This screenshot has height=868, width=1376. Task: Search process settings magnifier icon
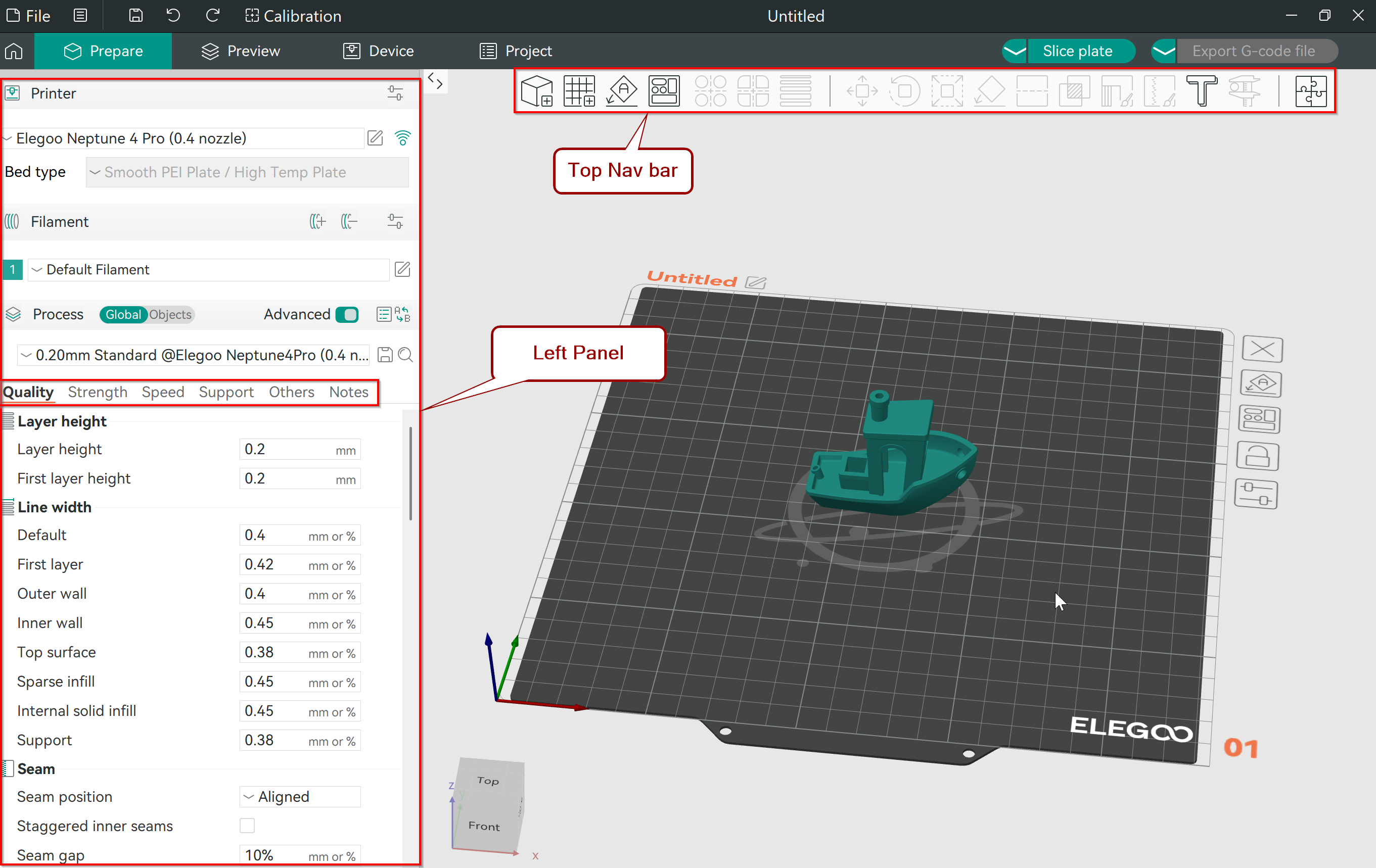405,355
